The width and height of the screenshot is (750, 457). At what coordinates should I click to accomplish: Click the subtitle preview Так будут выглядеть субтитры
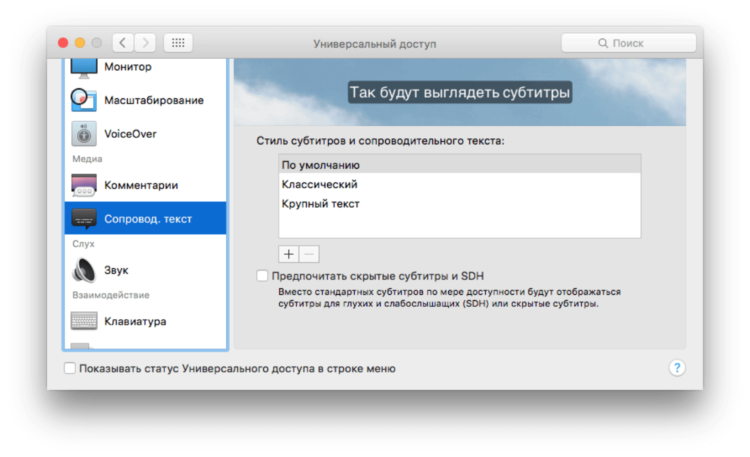[460, 92]
